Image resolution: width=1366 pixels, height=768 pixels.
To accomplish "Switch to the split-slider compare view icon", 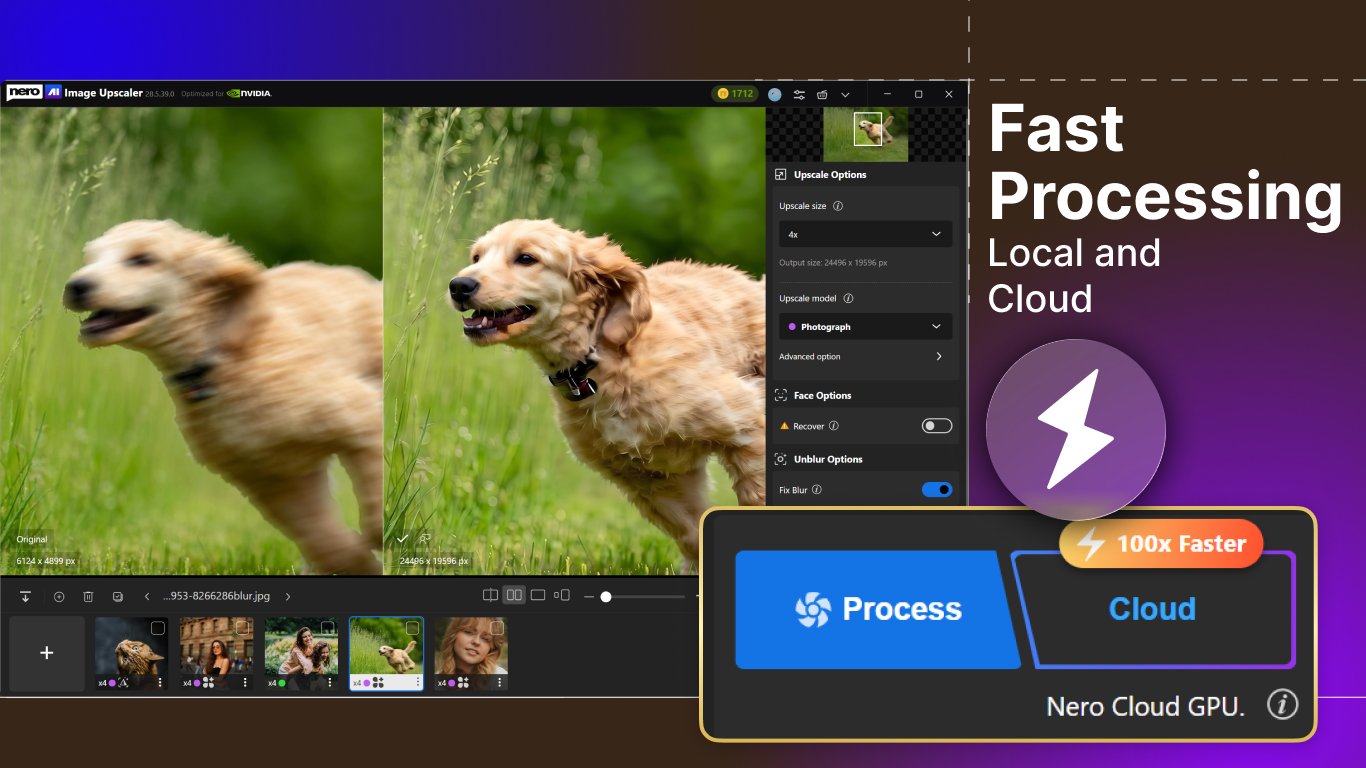I will (x=490, y=595).
